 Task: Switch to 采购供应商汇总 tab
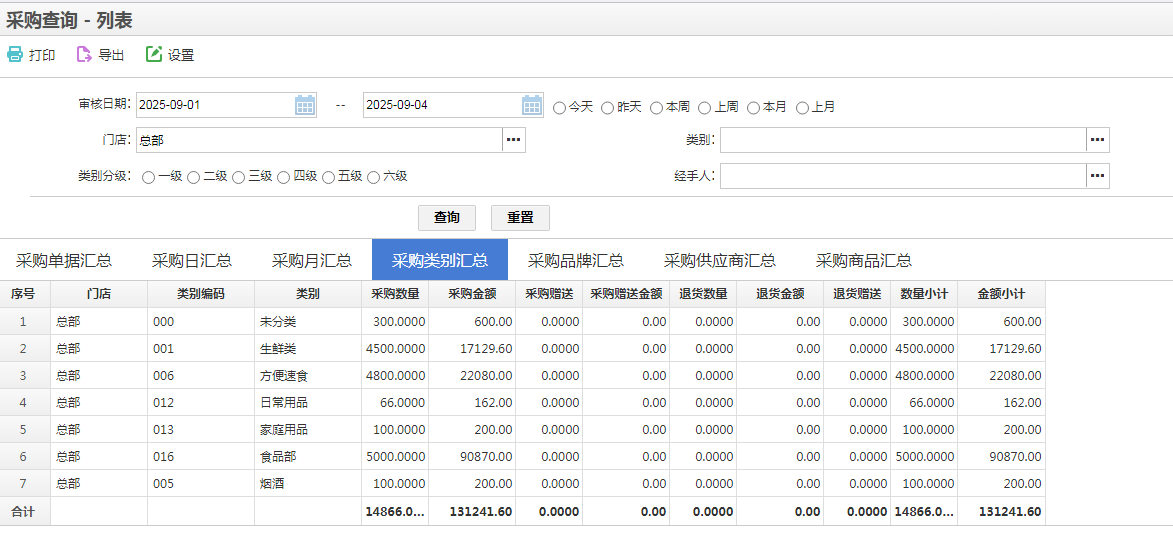point(719,260)
